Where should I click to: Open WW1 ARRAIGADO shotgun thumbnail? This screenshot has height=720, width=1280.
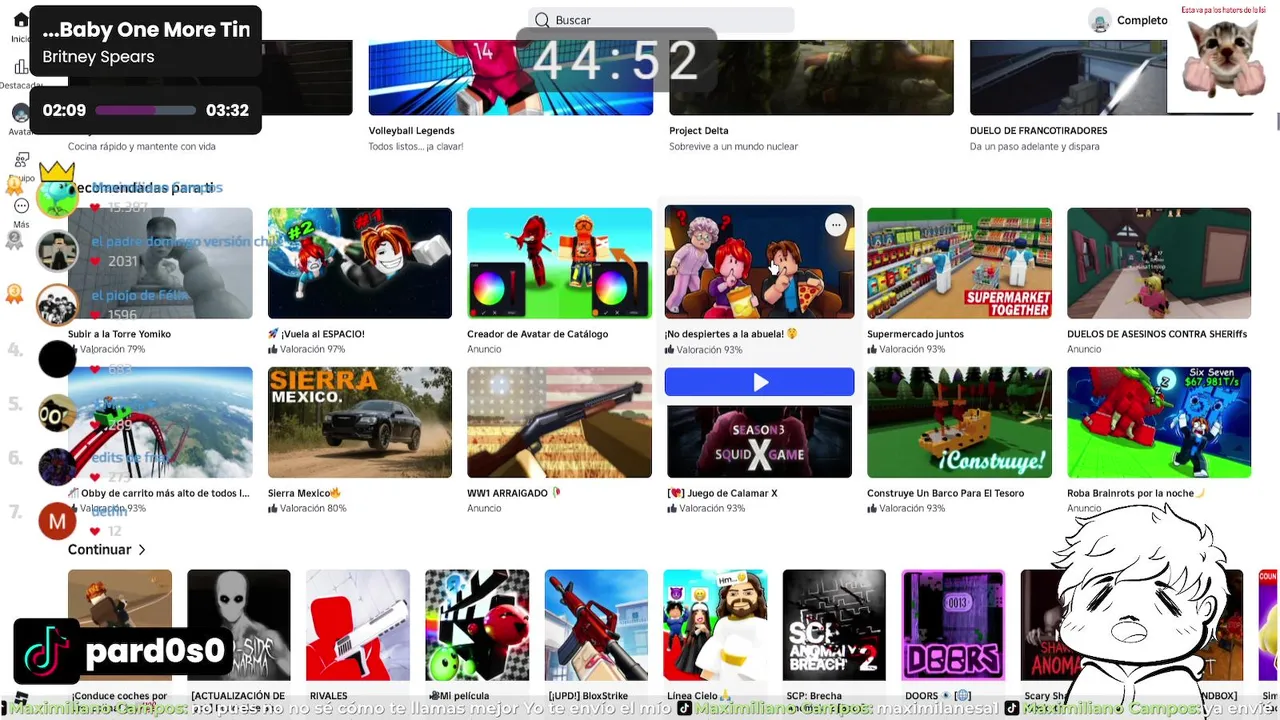point(559,422)
